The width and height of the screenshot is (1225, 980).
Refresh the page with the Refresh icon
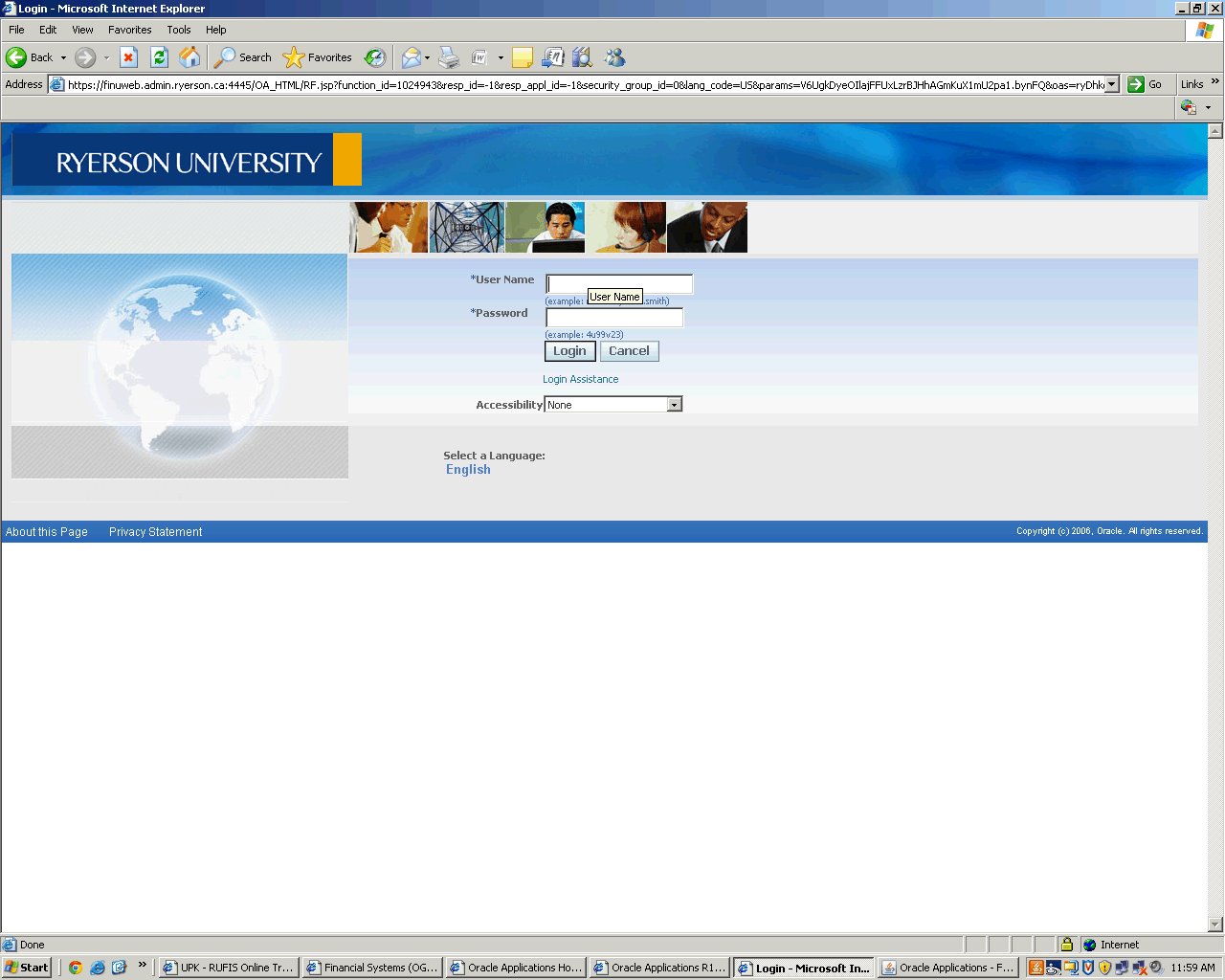click(x=160, y=57)
